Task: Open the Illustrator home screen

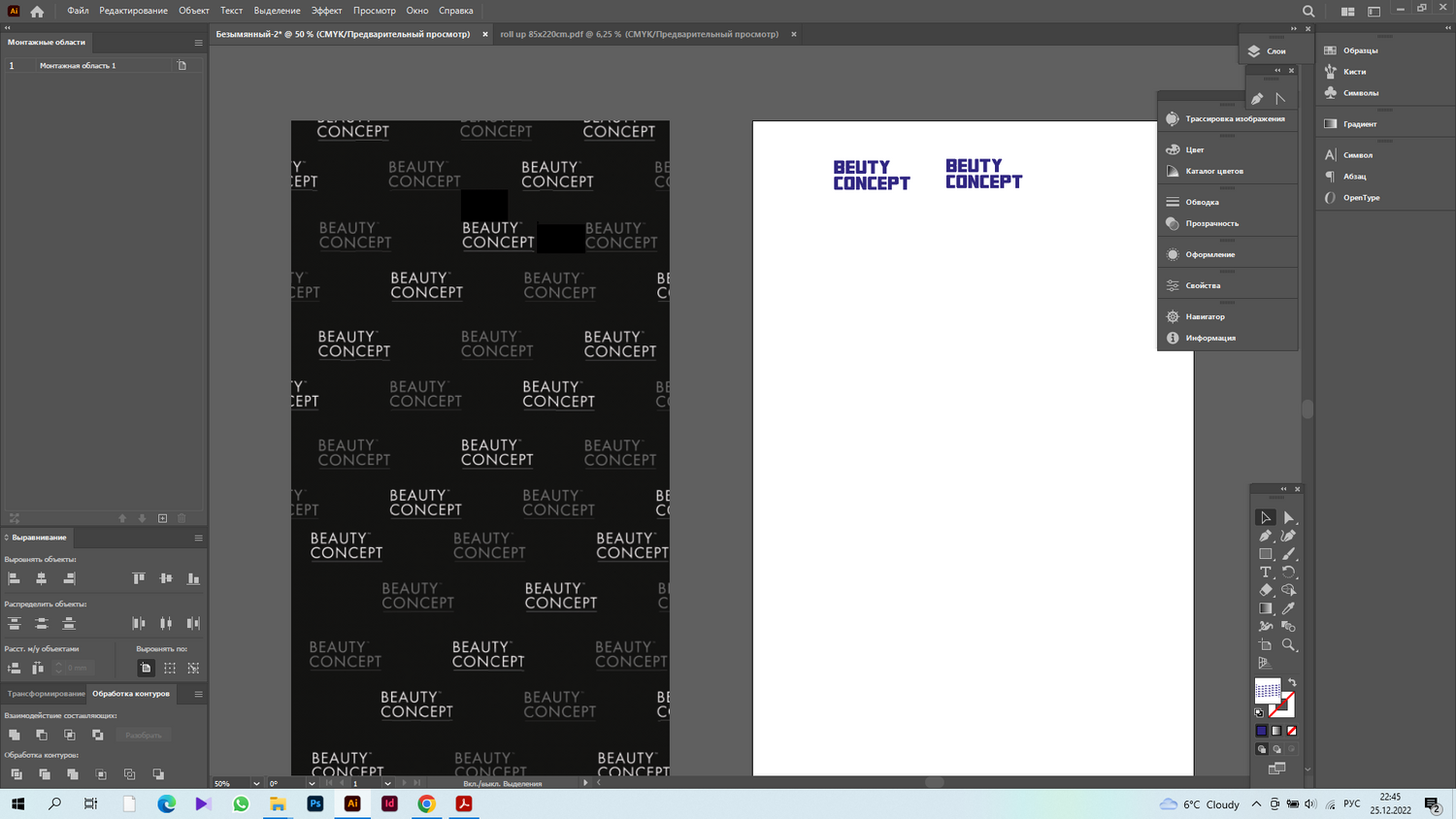Action: click(x=37, y=11)
